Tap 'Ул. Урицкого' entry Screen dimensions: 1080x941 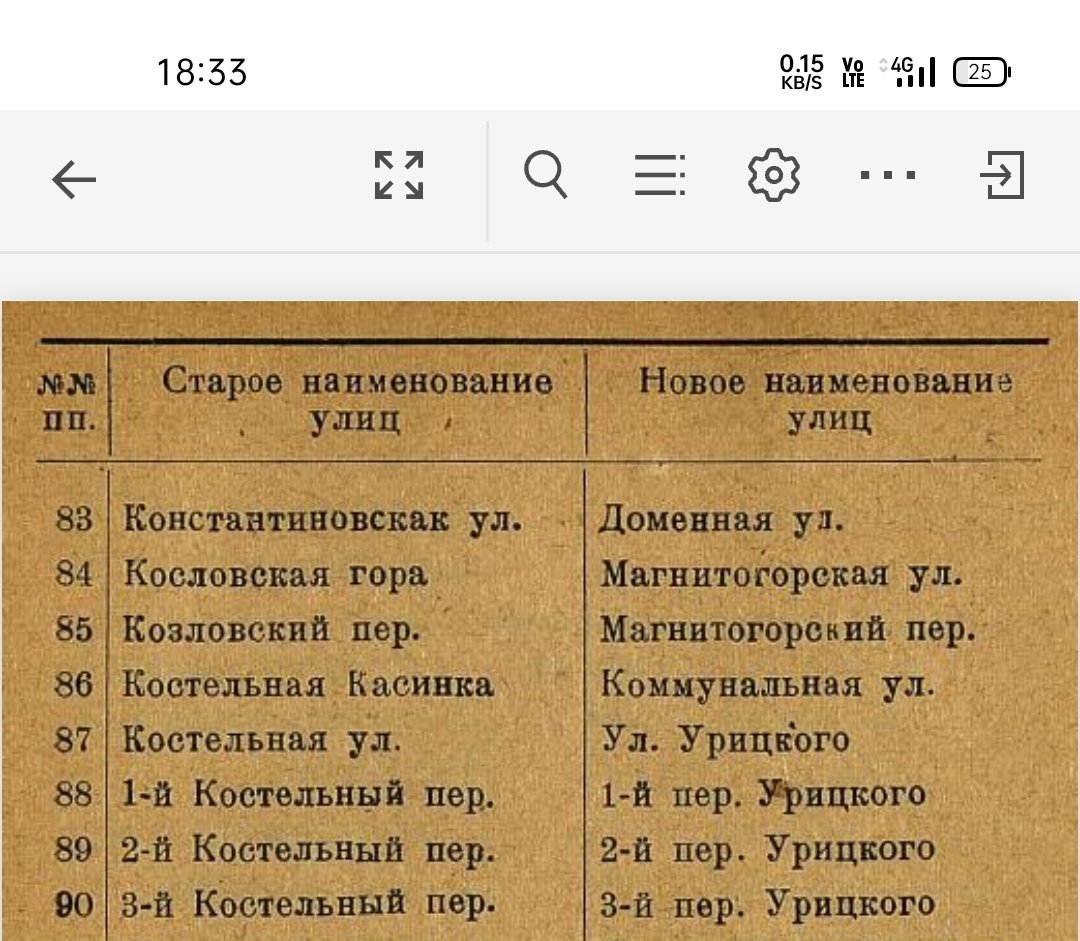click(x=725, y=739)
